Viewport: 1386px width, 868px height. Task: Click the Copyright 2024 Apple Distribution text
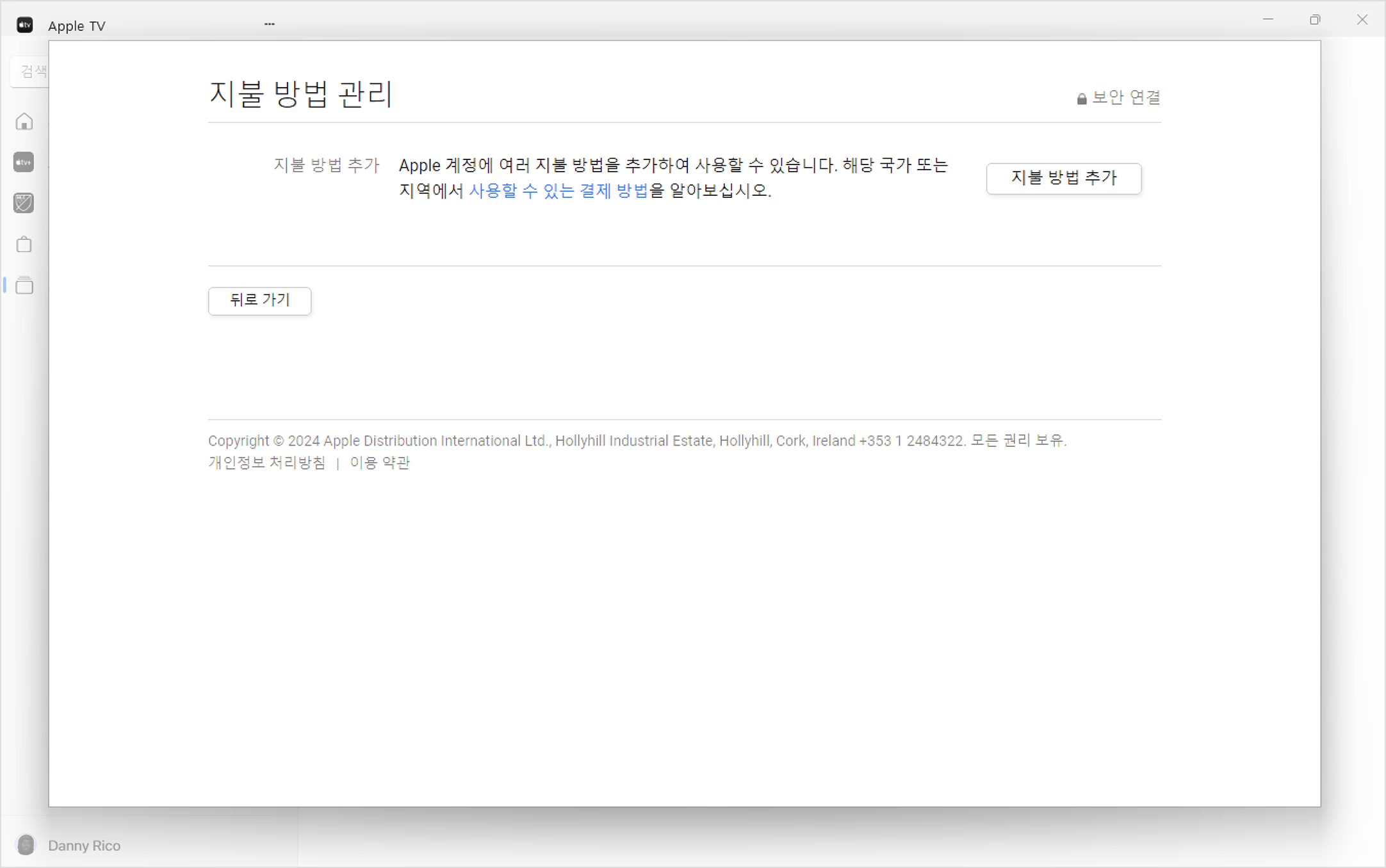(x=637, y=440)
